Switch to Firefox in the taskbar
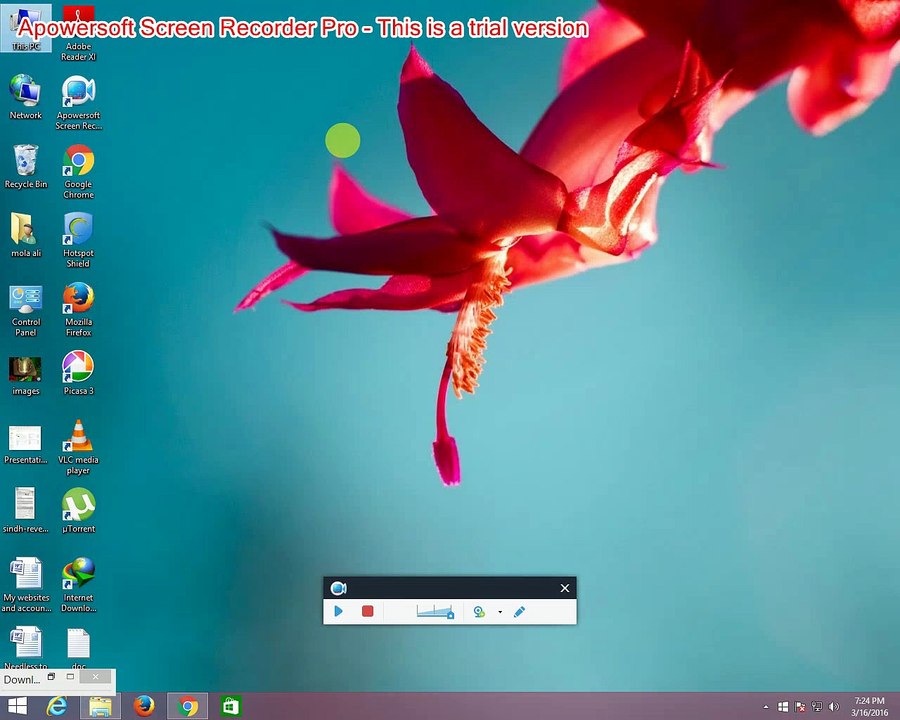The width and height of the screenshot is (900, 720). tap(144, 706)
